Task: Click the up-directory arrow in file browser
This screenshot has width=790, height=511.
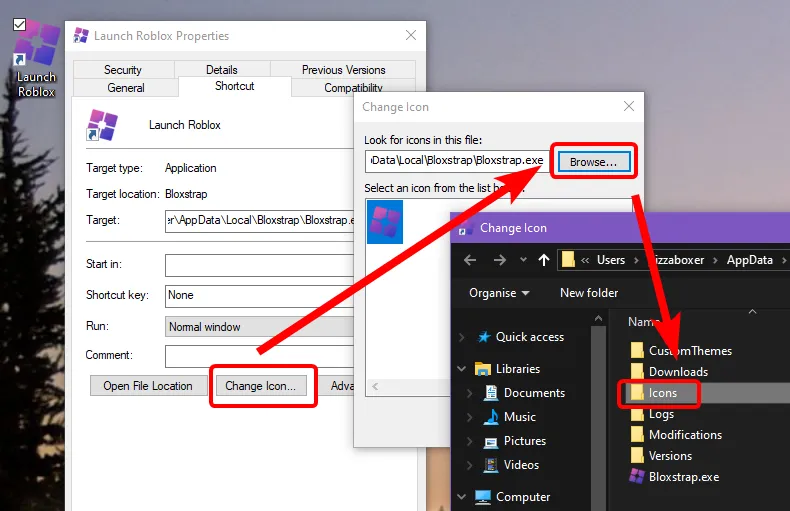Action: click(544, 260)
